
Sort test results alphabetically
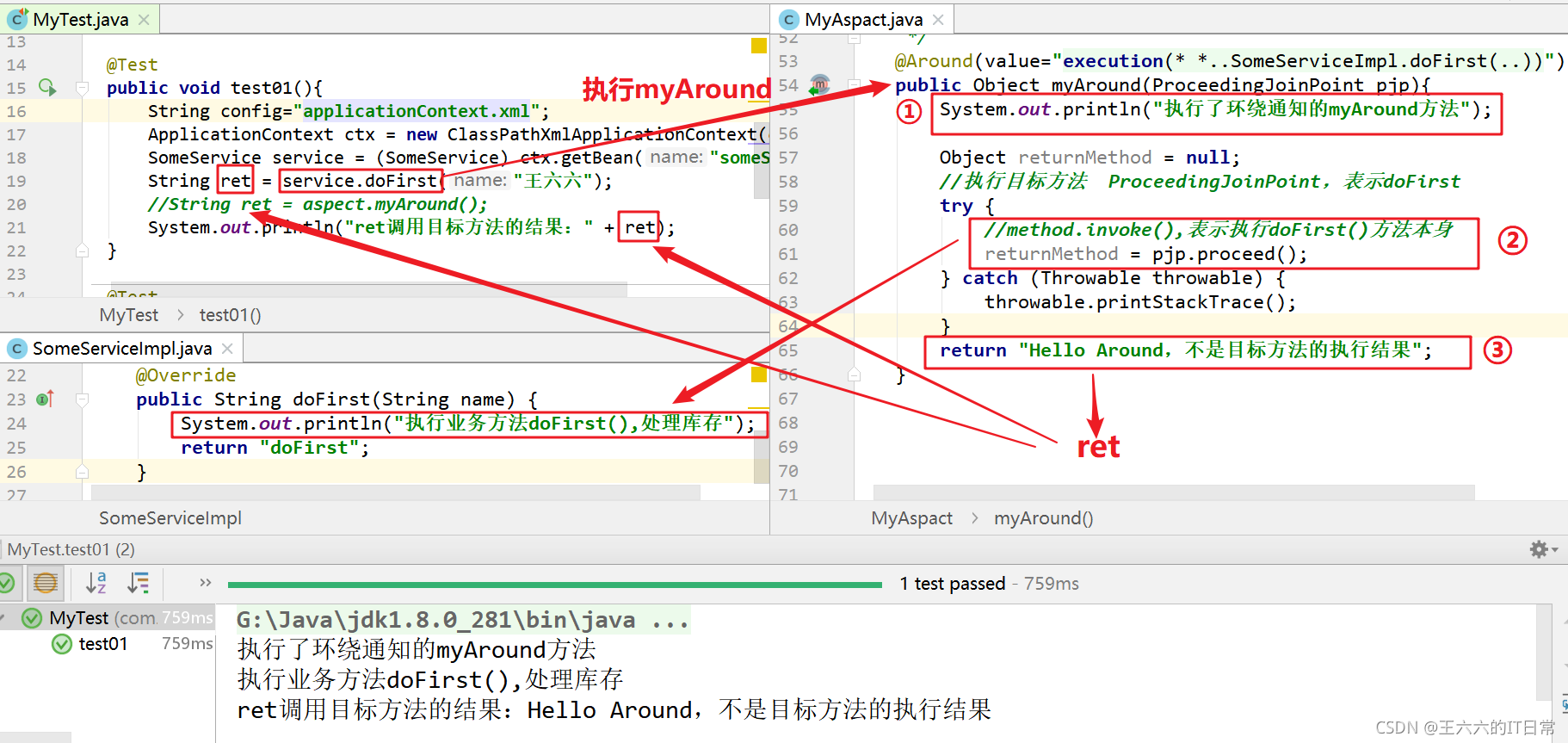coord(96,583)
